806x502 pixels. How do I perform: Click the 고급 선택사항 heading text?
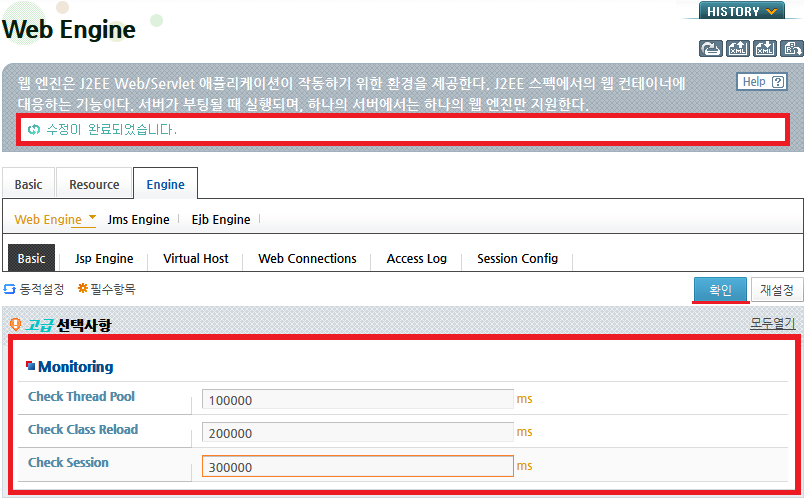68,325
